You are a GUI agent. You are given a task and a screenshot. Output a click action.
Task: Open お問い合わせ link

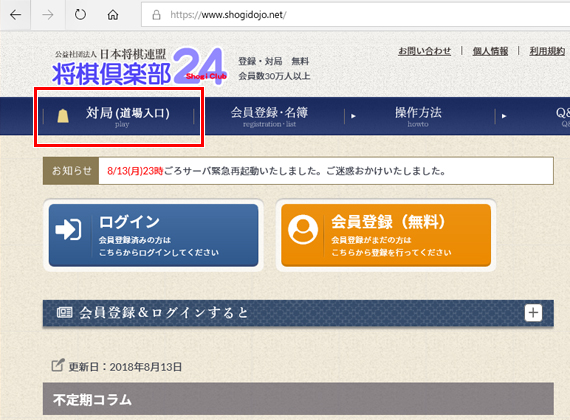[x=425, y=51]
